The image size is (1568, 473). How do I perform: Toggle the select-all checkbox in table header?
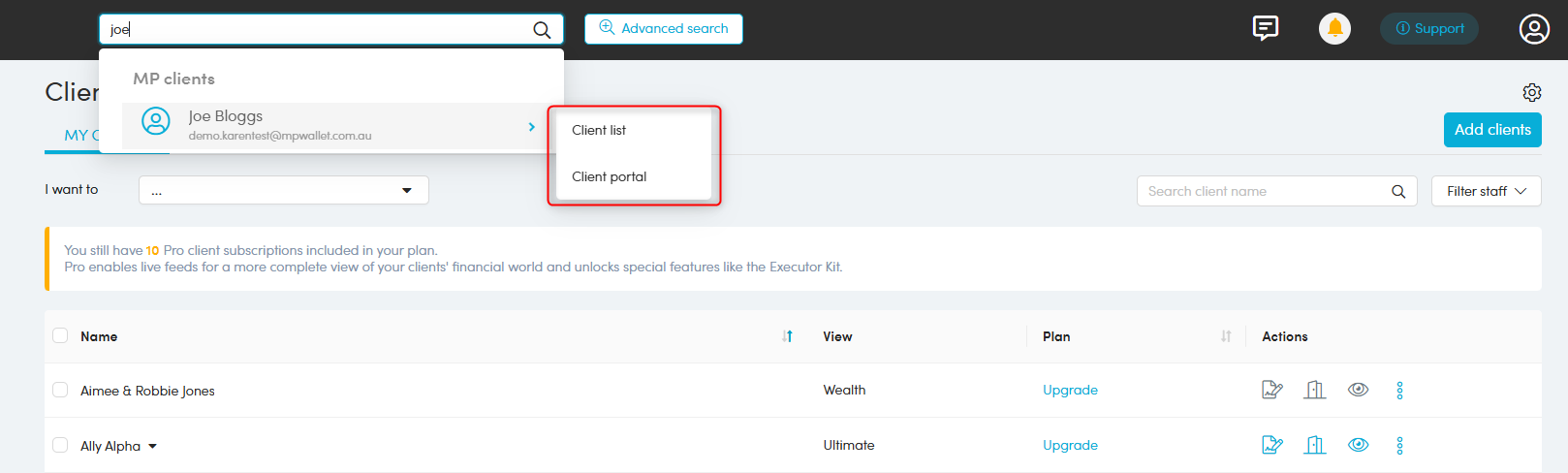(60, 335)
